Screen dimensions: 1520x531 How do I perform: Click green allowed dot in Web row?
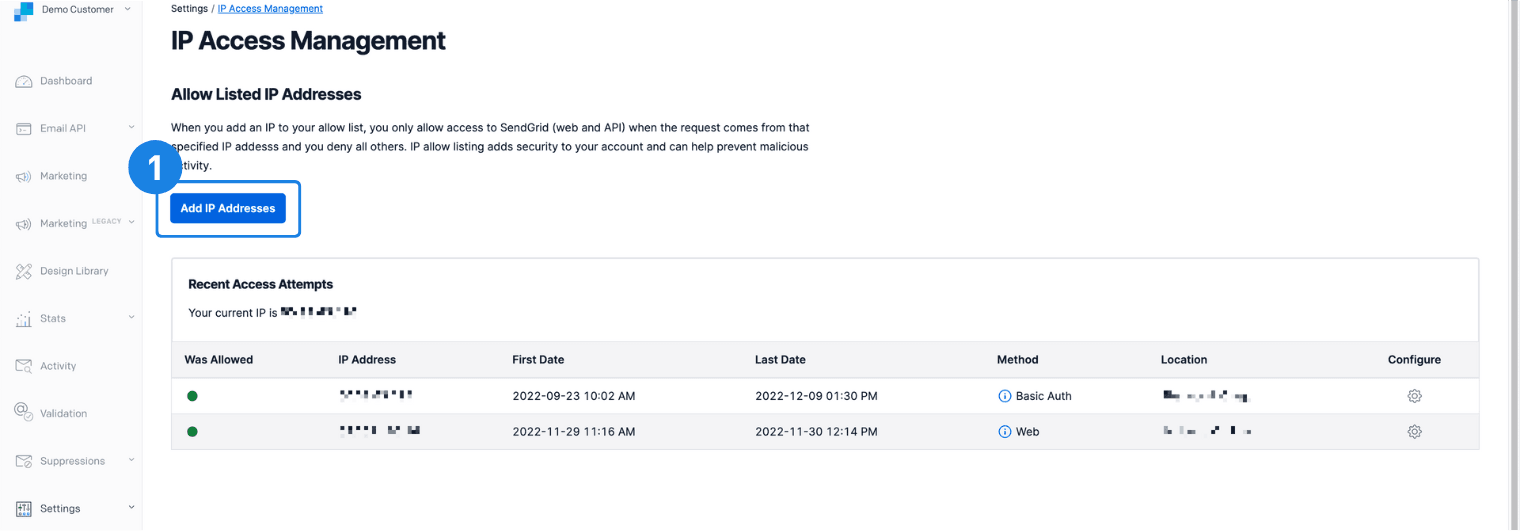(192, 432)
